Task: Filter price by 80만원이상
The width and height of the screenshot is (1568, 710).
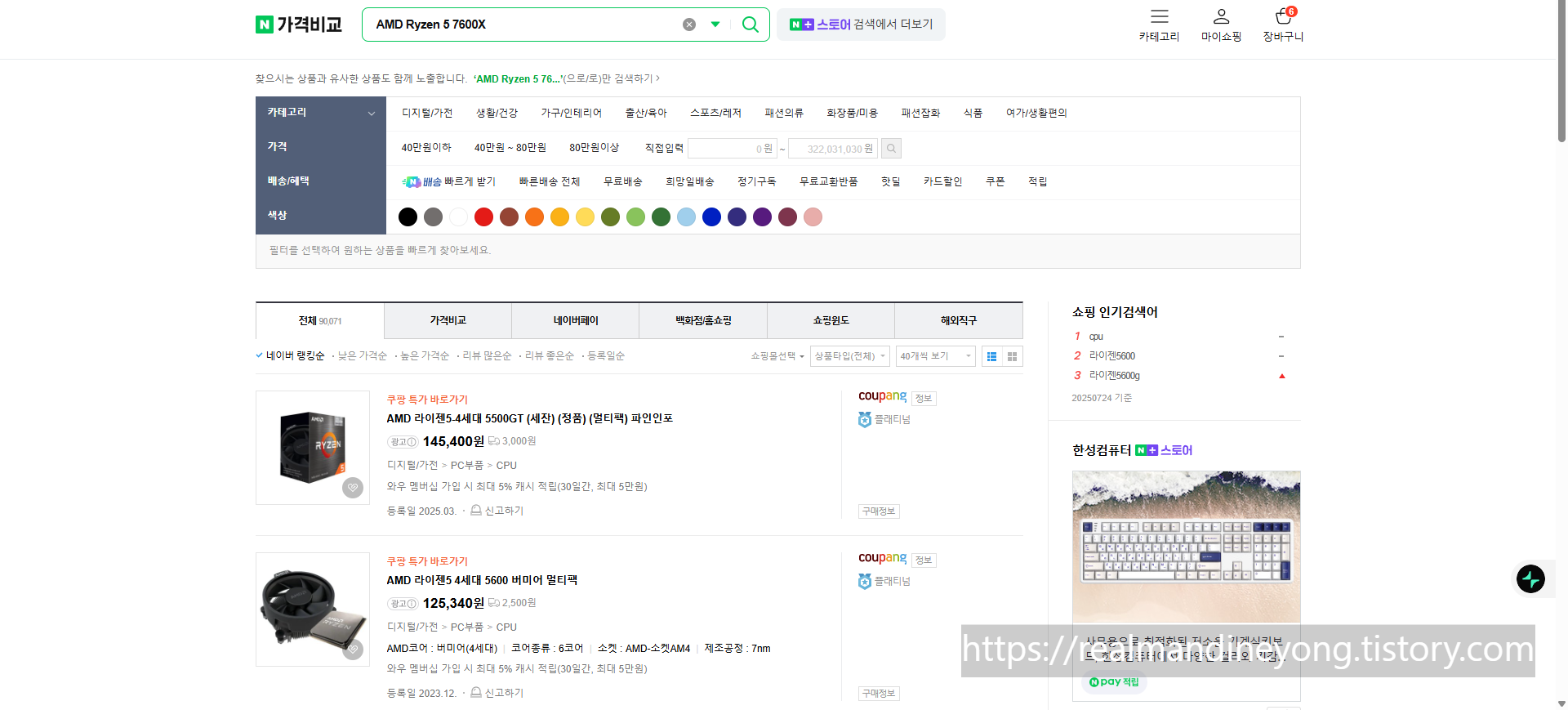Action: click(594, 147)
